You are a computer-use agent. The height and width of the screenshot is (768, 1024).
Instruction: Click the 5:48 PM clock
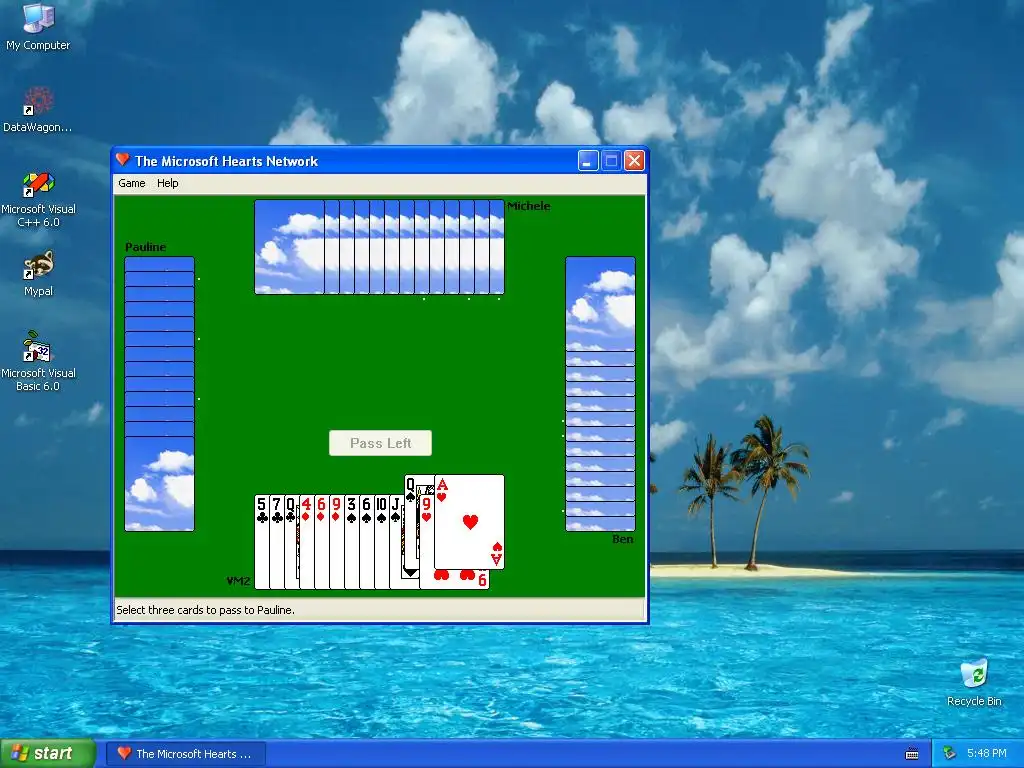click(986, 754)
